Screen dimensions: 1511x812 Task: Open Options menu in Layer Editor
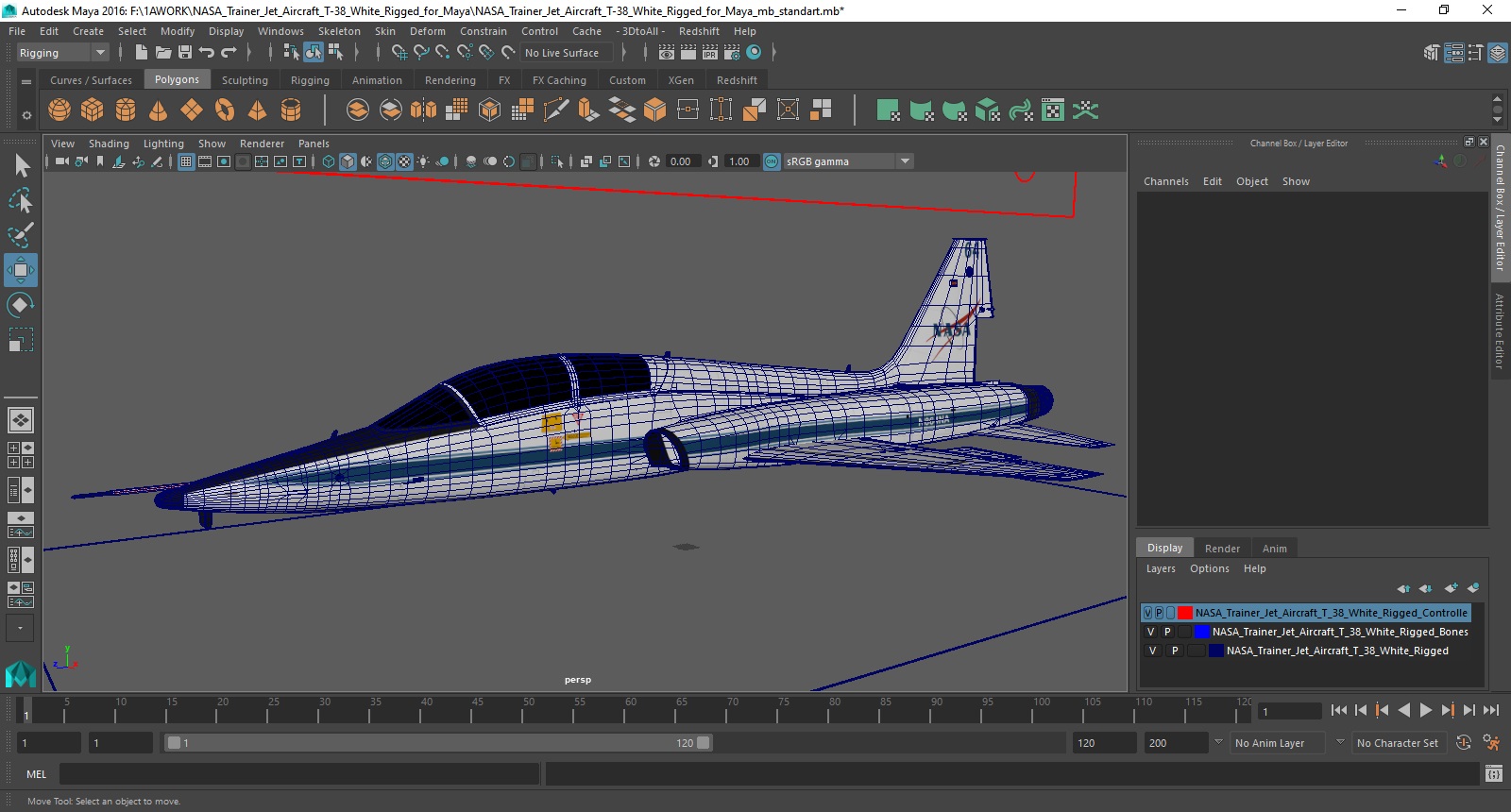[x=1210, y=568]
